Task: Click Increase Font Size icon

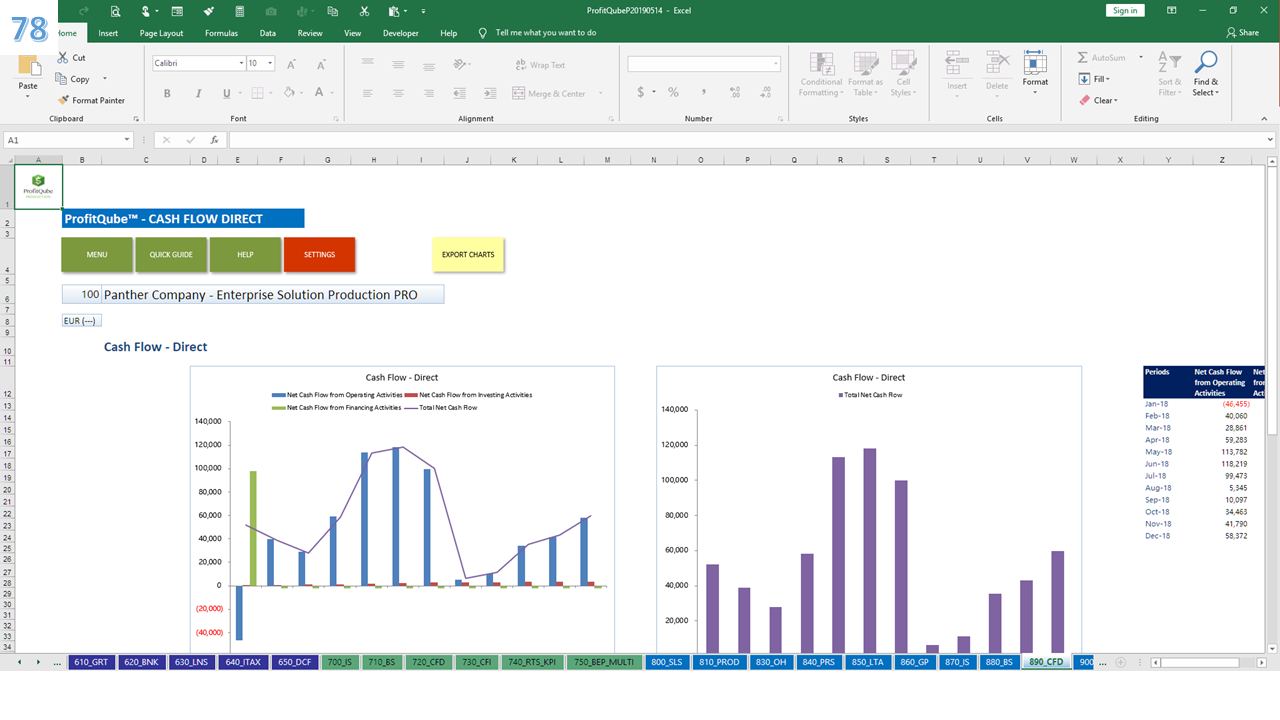Action: point(291,64)
